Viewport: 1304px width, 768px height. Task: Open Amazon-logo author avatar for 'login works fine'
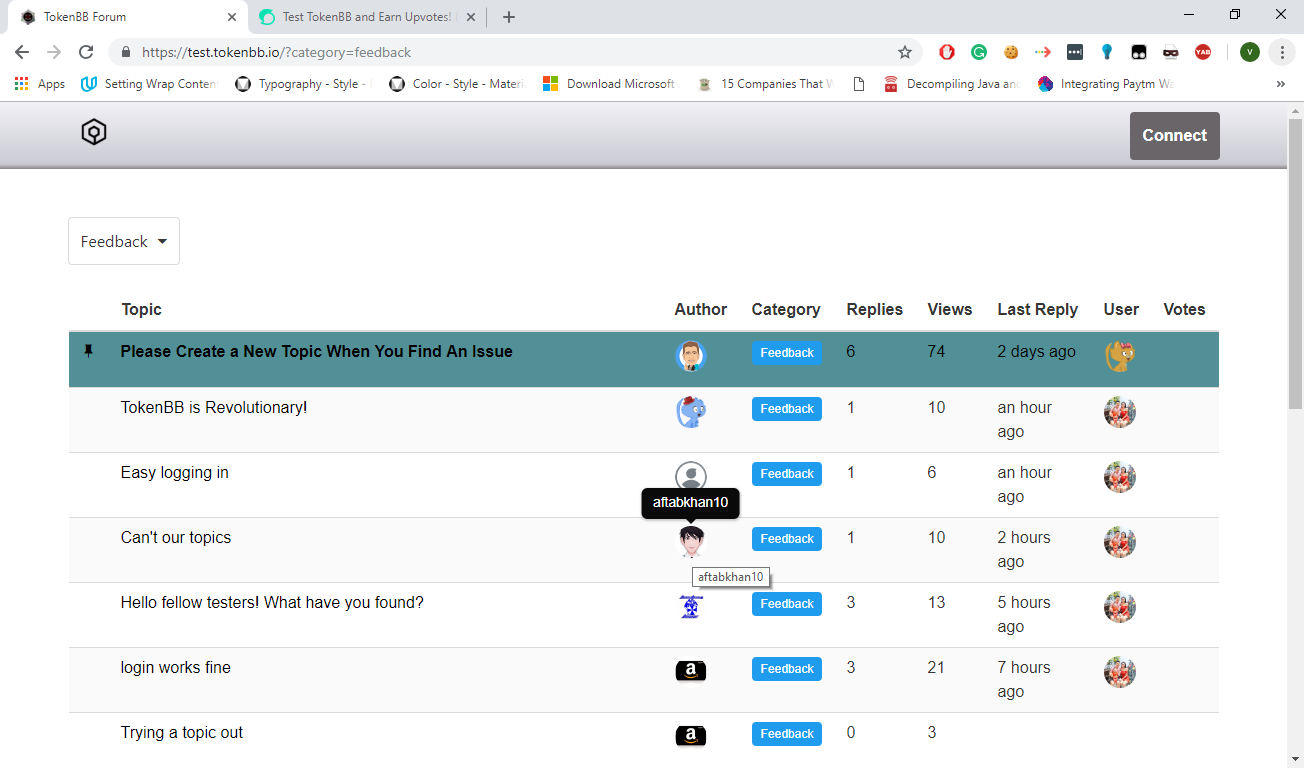[x=691, y=672]
